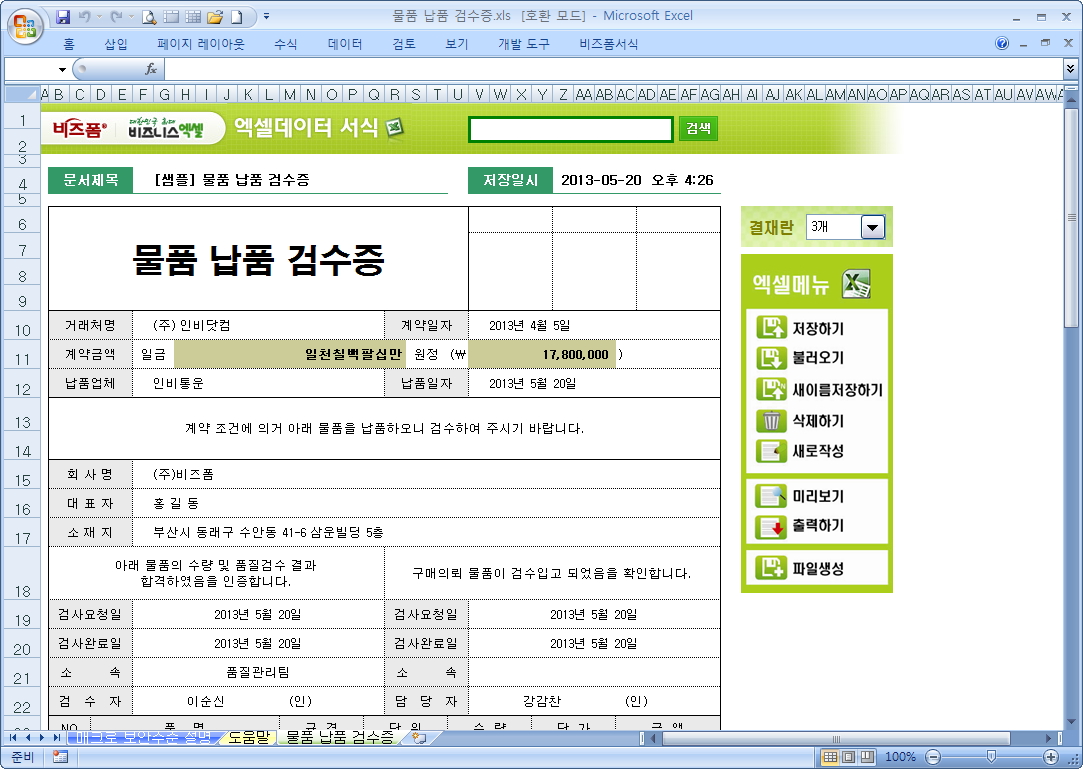Click the green 검색 button
The height and width of the screenshot is (769, 1083).
[698, 129]
